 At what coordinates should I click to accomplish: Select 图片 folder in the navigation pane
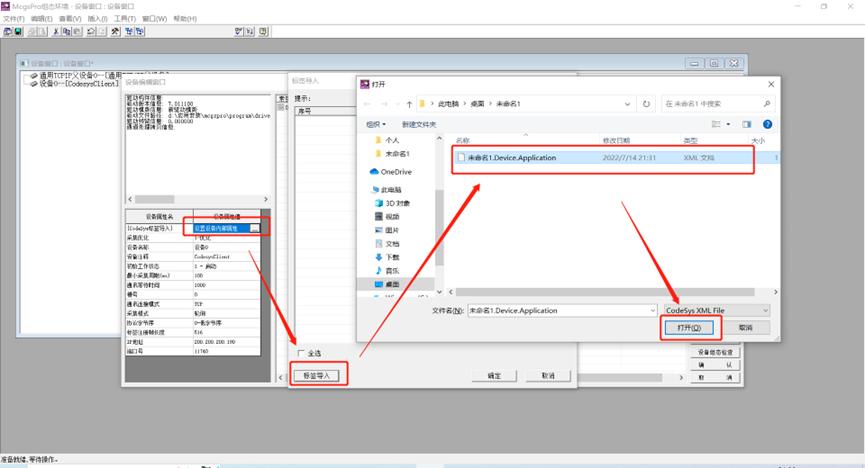[387, 230]
